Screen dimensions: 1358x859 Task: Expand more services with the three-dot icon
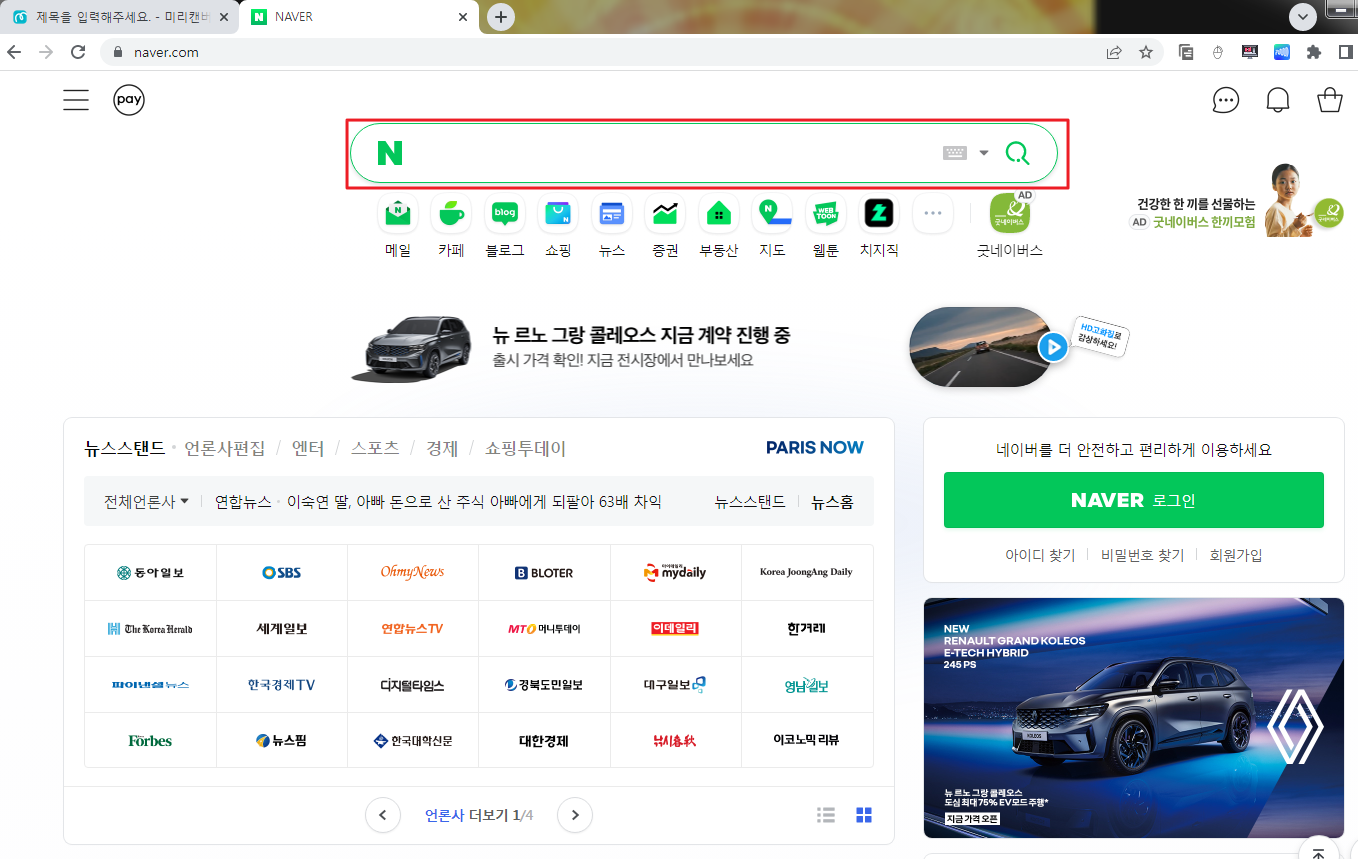(x=933, y=213)
